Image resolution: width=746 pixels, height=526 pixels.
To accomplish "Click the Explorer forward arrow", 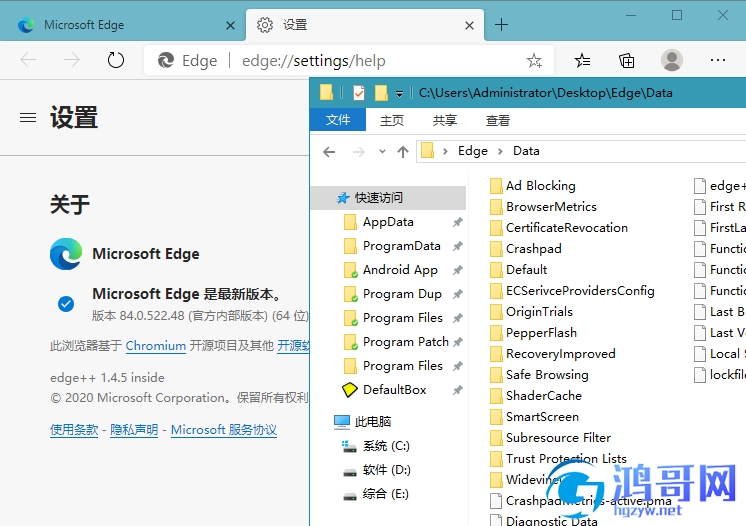I will tap(359, 152).
